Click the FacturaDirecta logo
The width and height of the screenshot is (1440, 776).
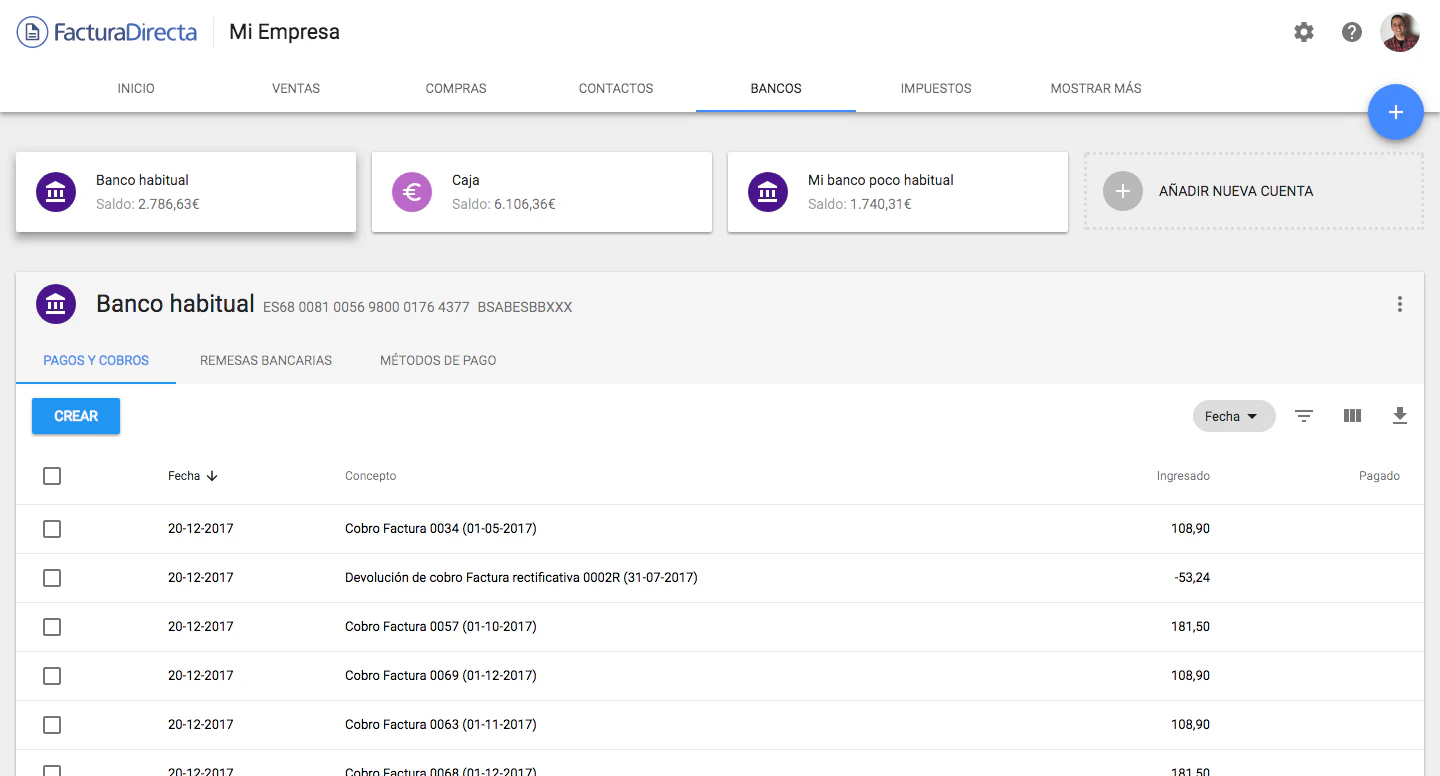tap(107, 32)
